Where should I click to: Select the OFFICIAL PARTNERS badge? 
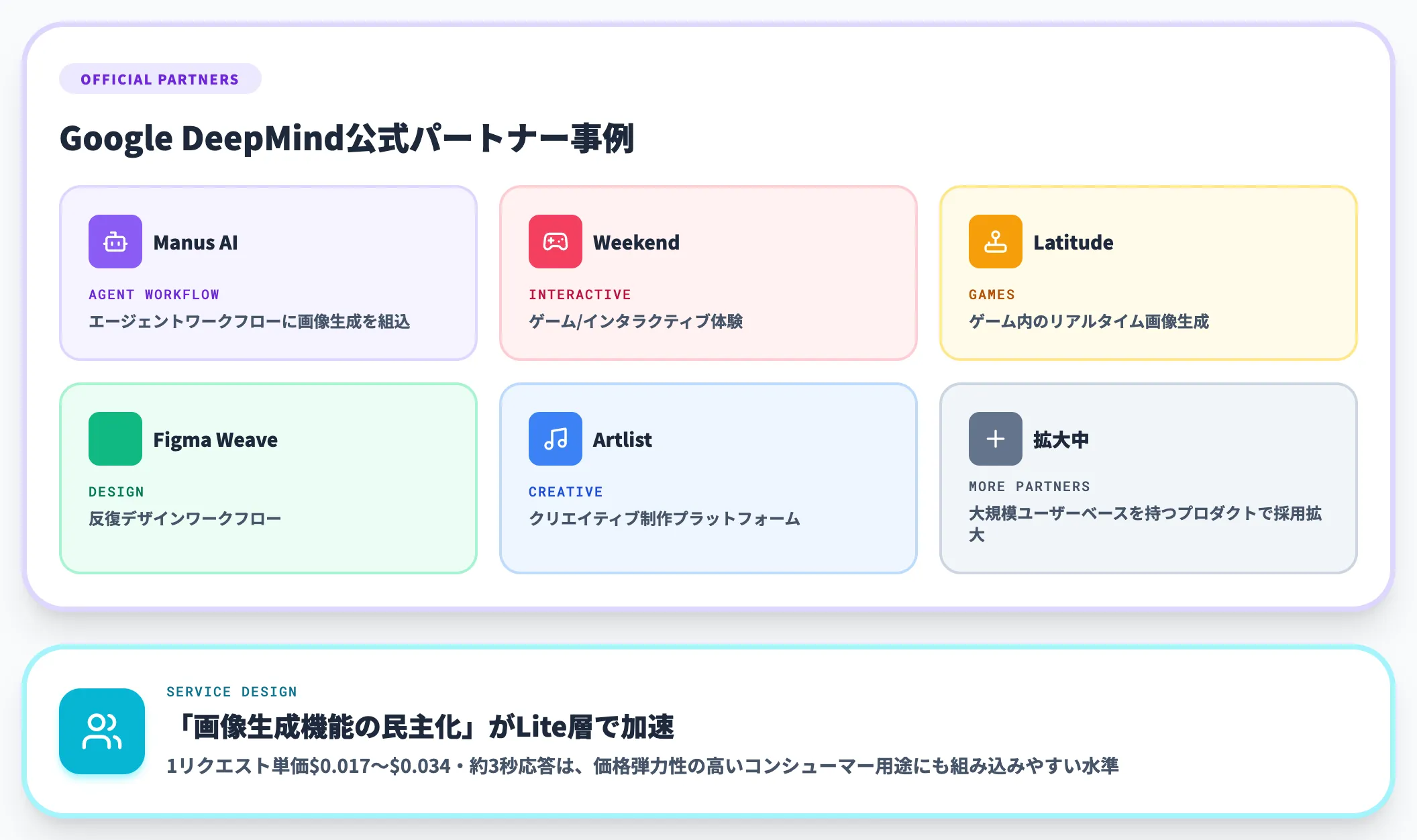pyautogui.click(x=160, y=79)
